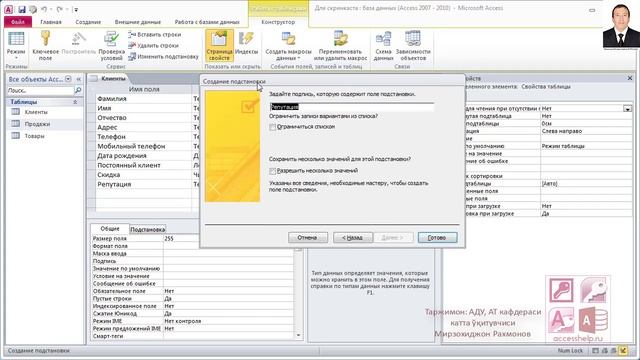Collapse the Таблицы group
640x360 pixels.
75,102
